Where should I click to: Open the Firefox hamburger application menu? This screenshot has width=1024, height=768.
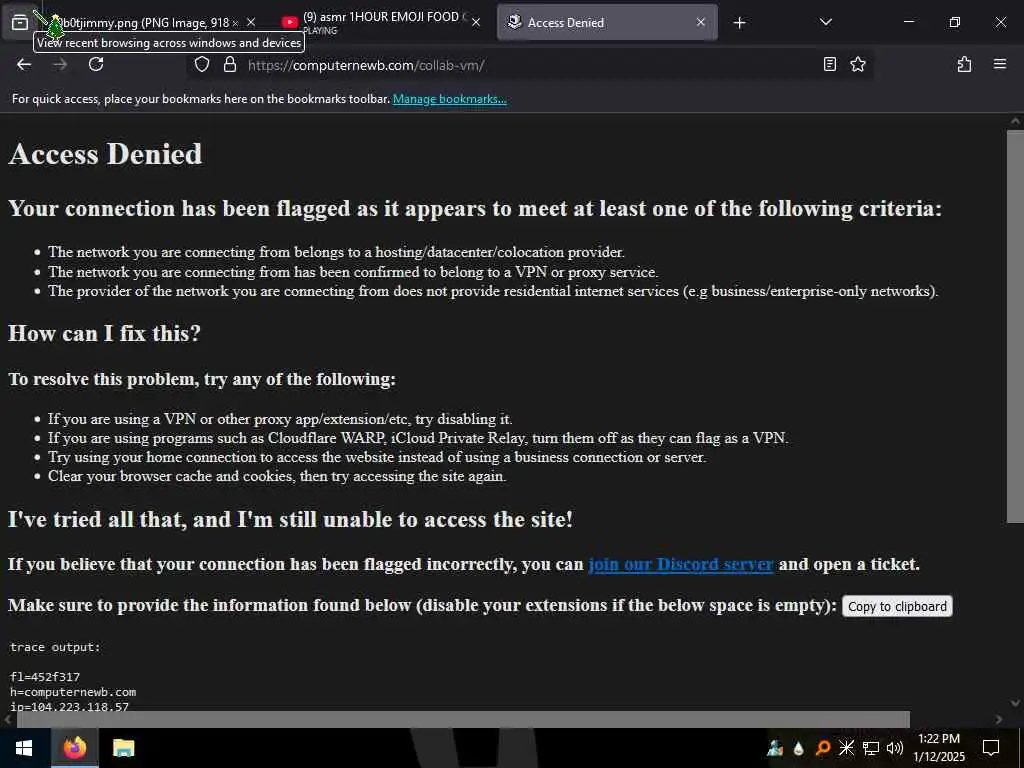point(1000,65)
